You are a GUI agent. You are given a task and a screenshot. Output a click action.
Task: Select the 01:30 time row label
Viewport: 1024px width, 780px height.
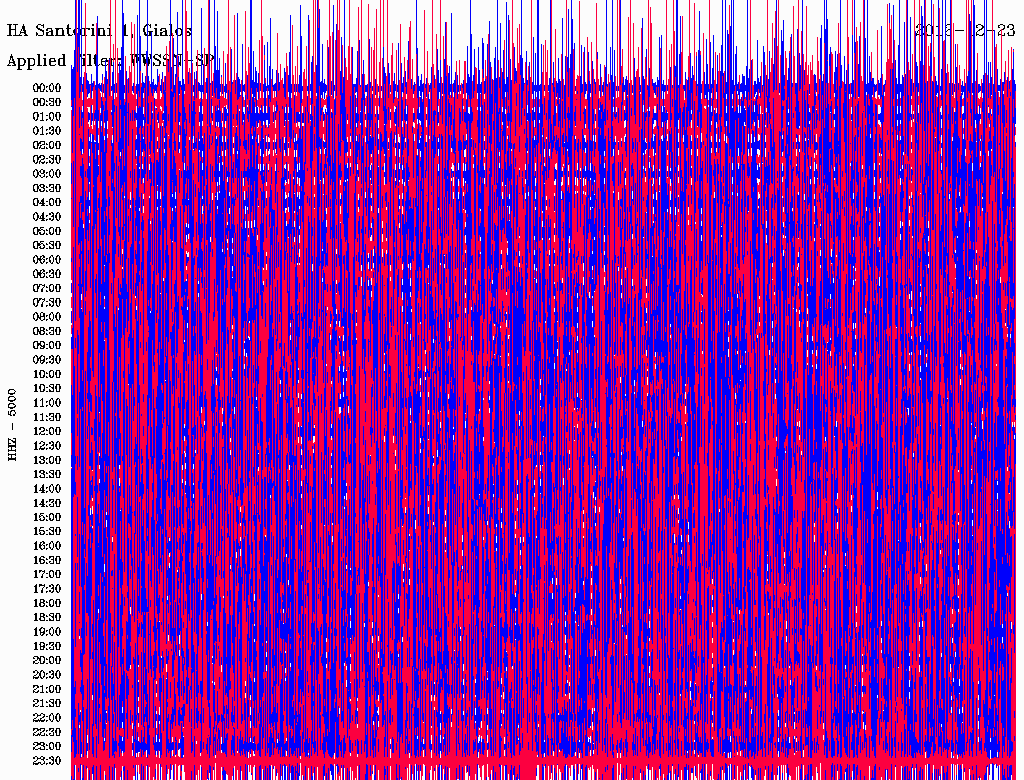click(47, 131)
